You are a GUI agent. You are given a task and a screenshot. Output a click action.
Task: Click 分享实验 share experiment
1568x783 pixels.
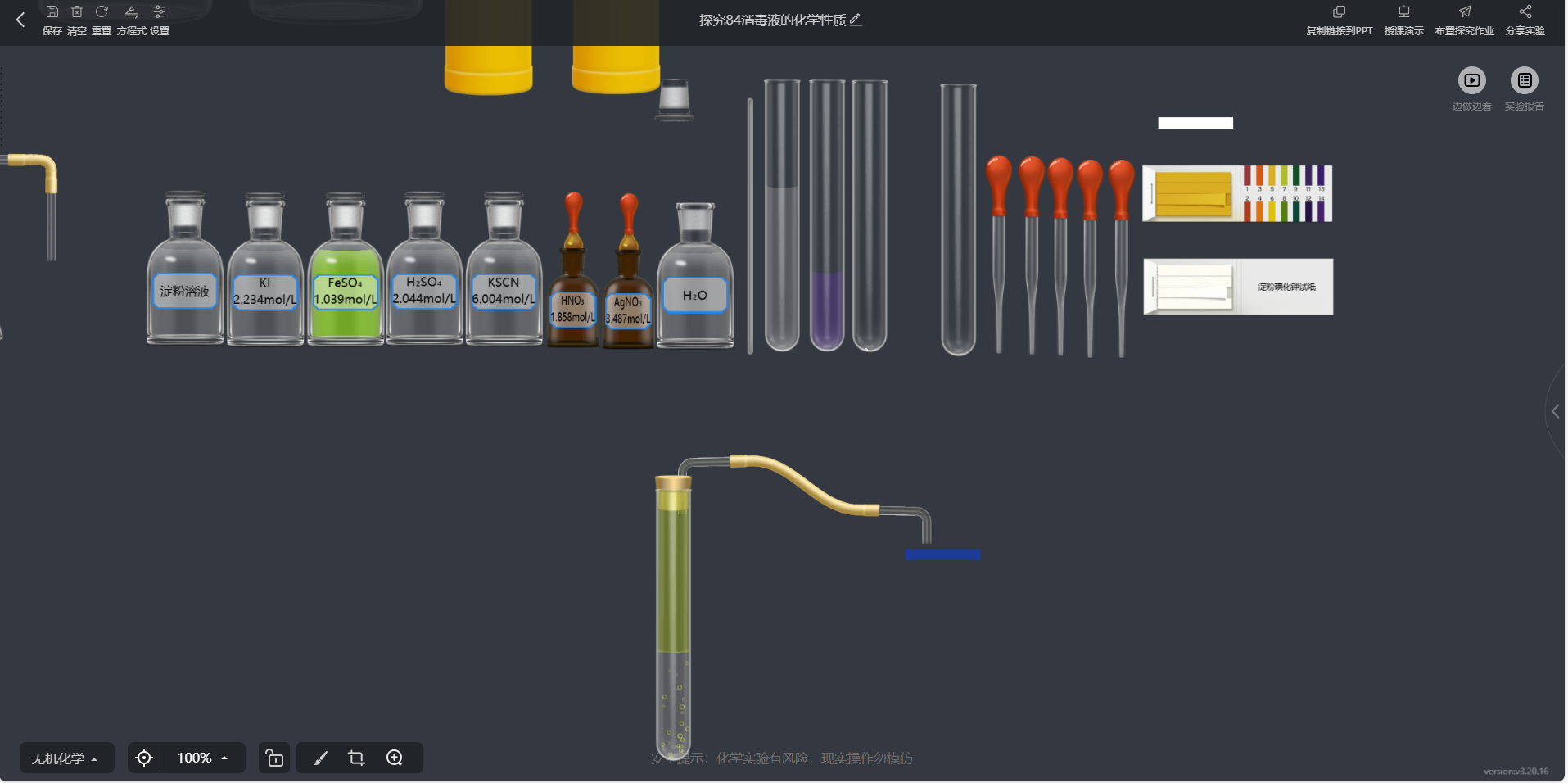[1525, 20]
